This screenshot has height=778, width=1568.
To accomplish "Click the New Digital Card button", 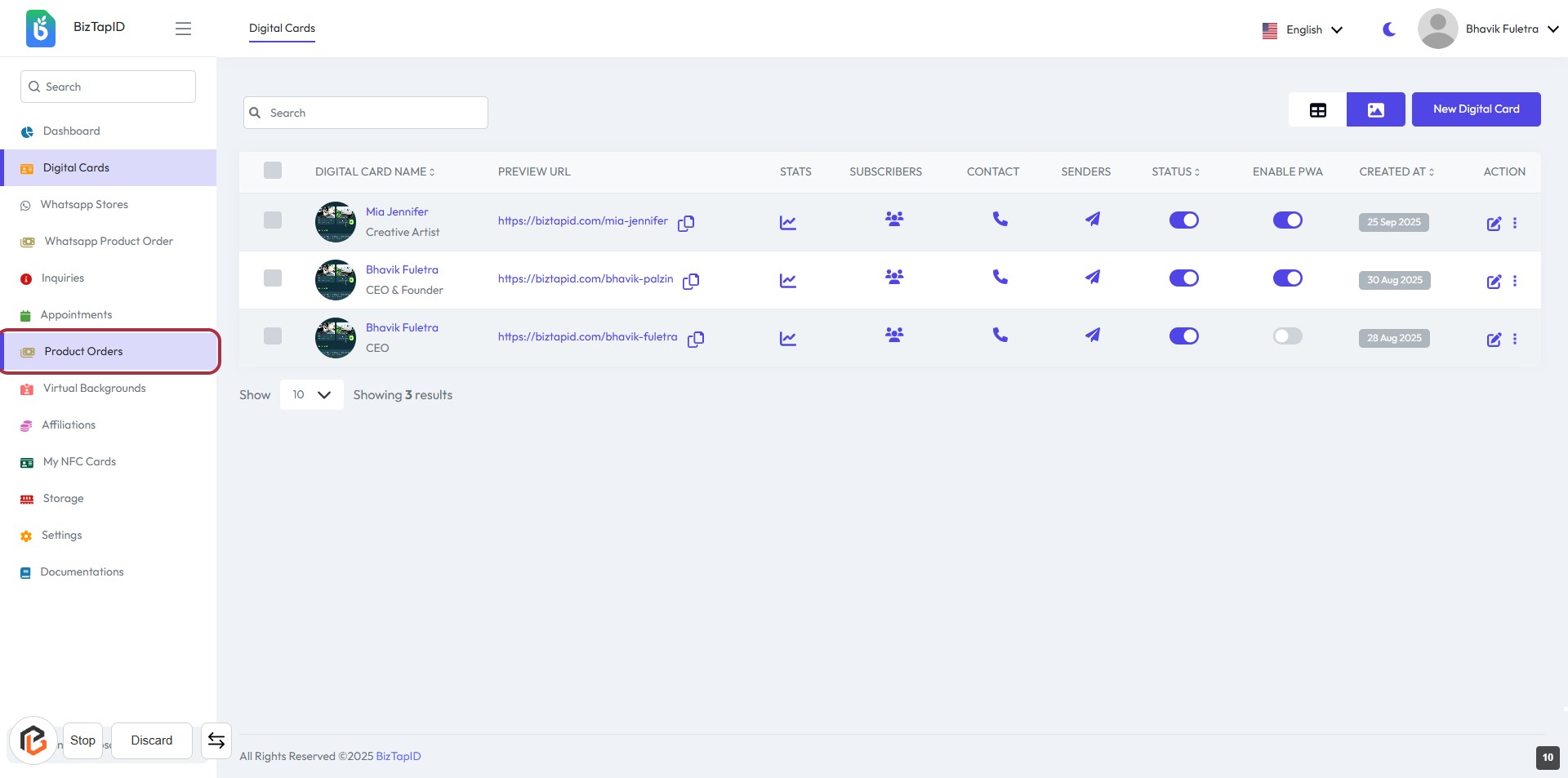I will tap(1476, 109).
